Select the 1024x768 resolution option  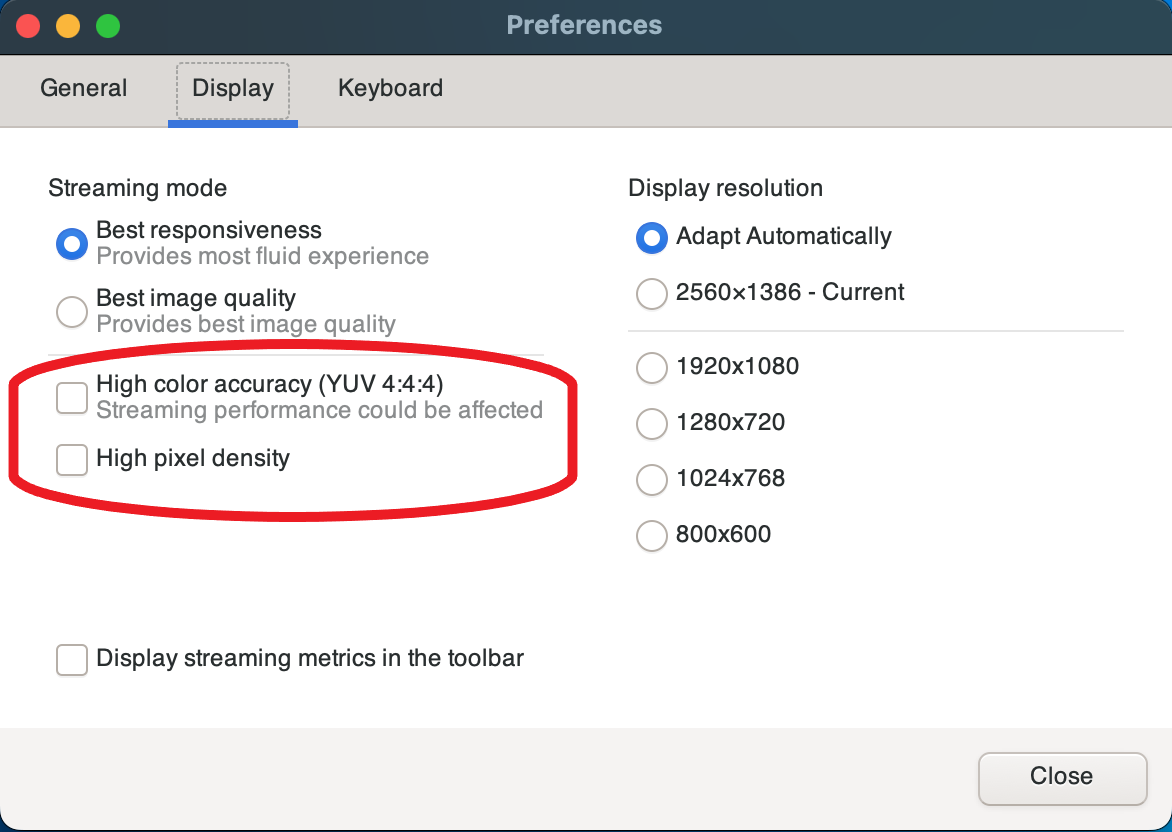pyautogui.click(x=652, y=479)
